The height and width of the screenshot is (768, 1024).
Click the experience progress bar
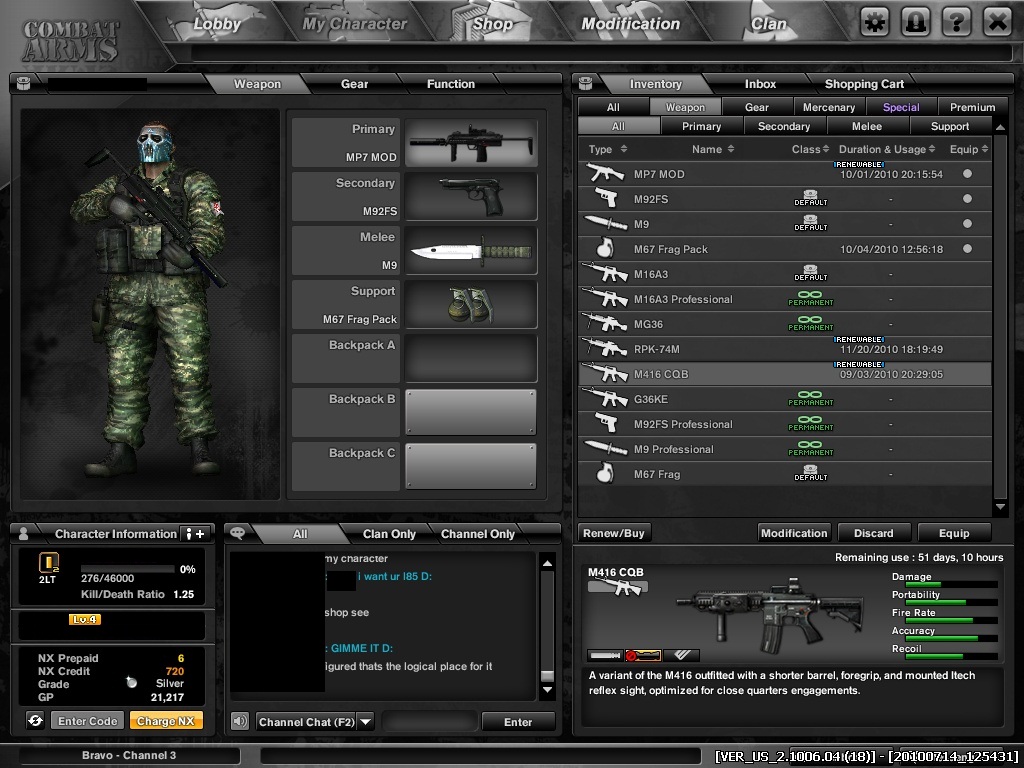pos(127,569)
